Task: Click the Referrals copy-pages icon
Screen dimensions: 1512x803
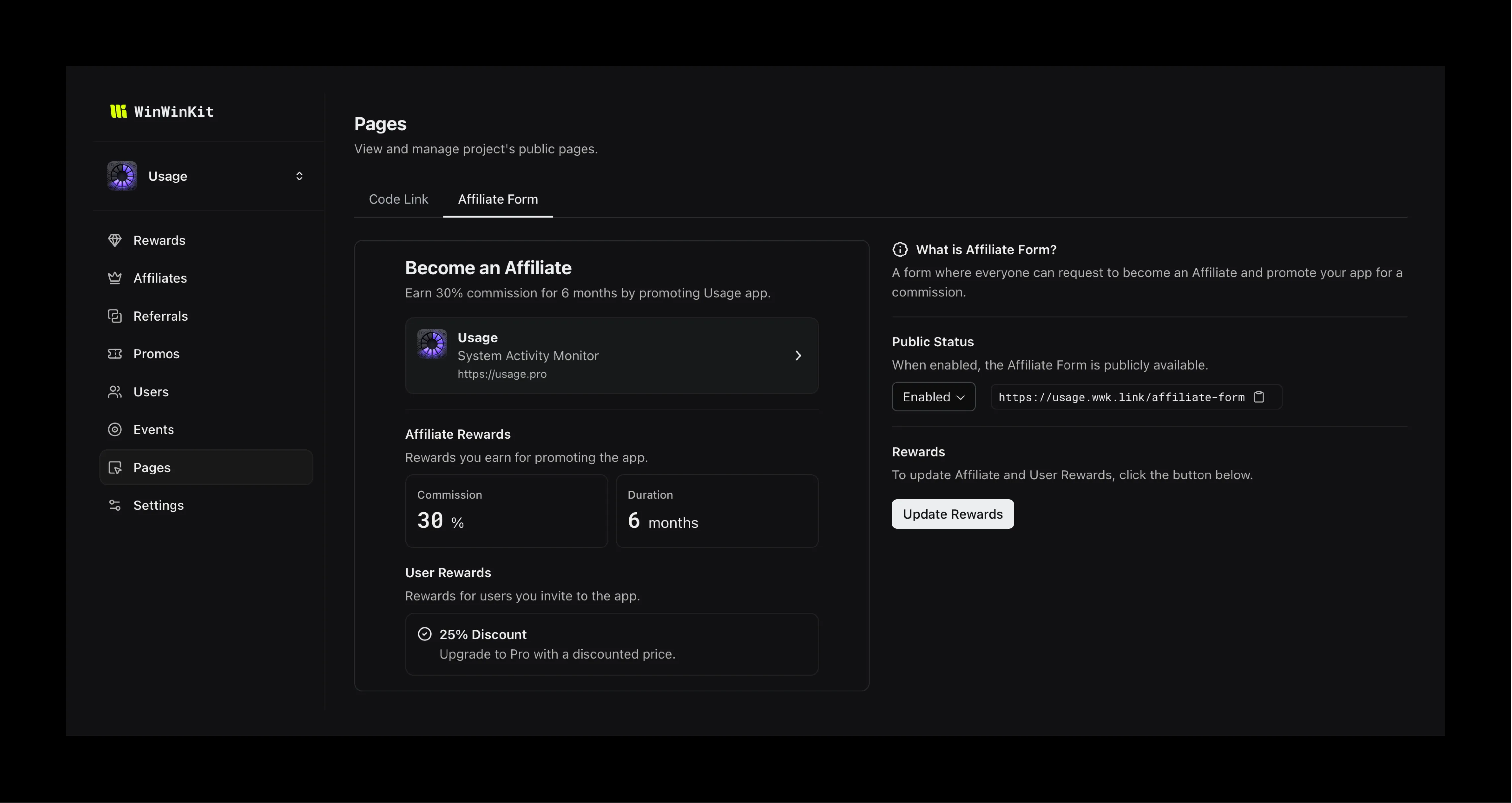Action: pyautogui.click(x=115, y=316)
